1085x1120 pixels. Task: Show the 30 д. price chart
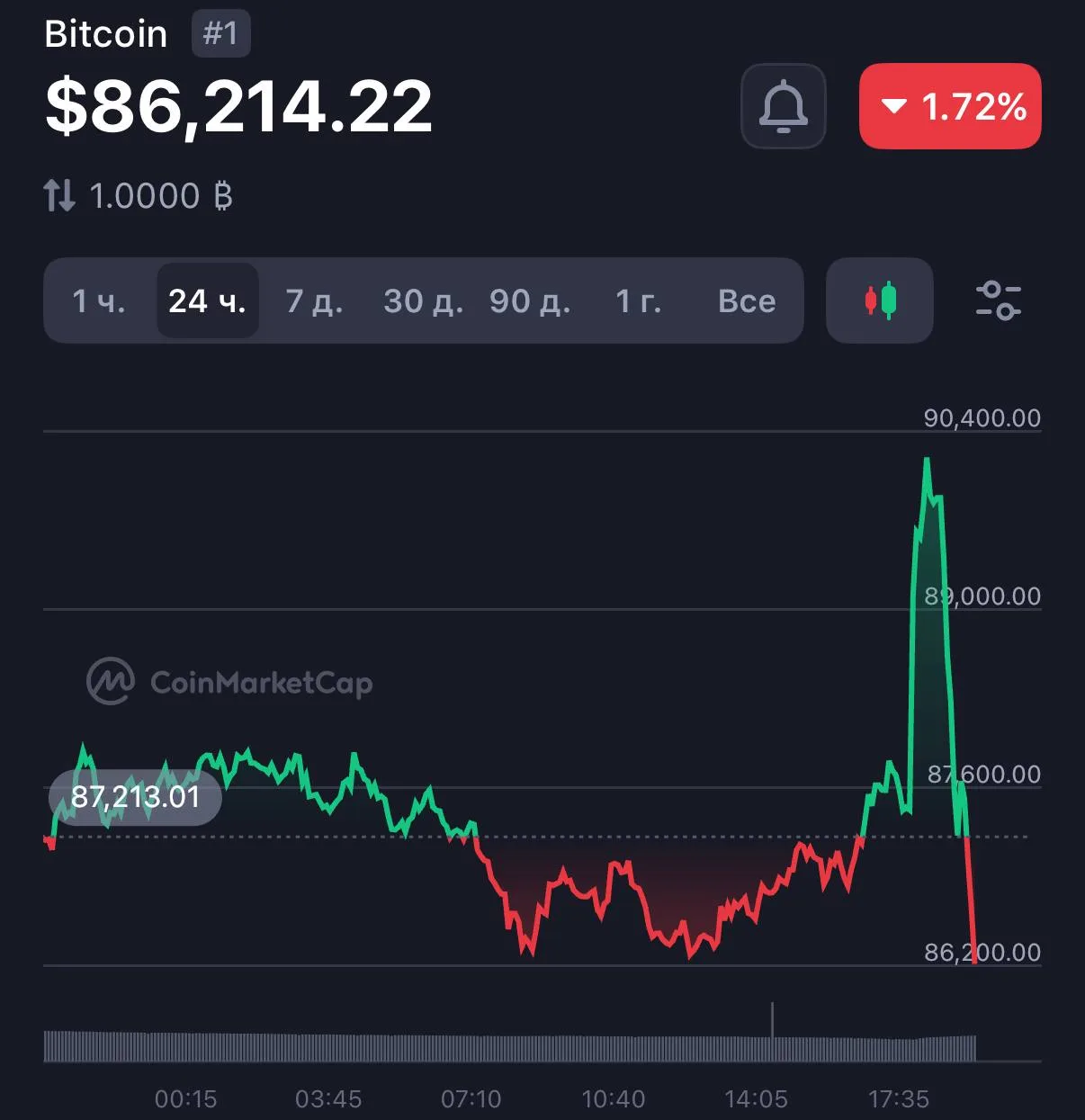click(423, 300)
